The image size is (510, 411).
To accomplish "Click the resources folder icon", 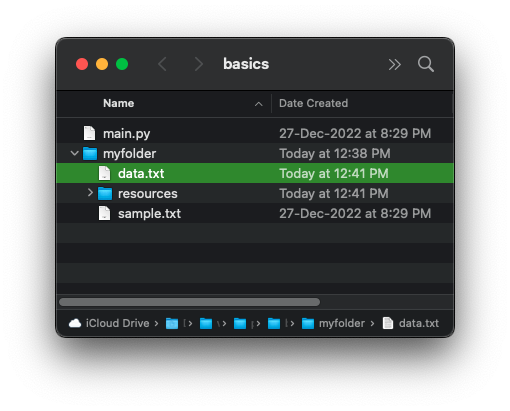I will 105,193.
